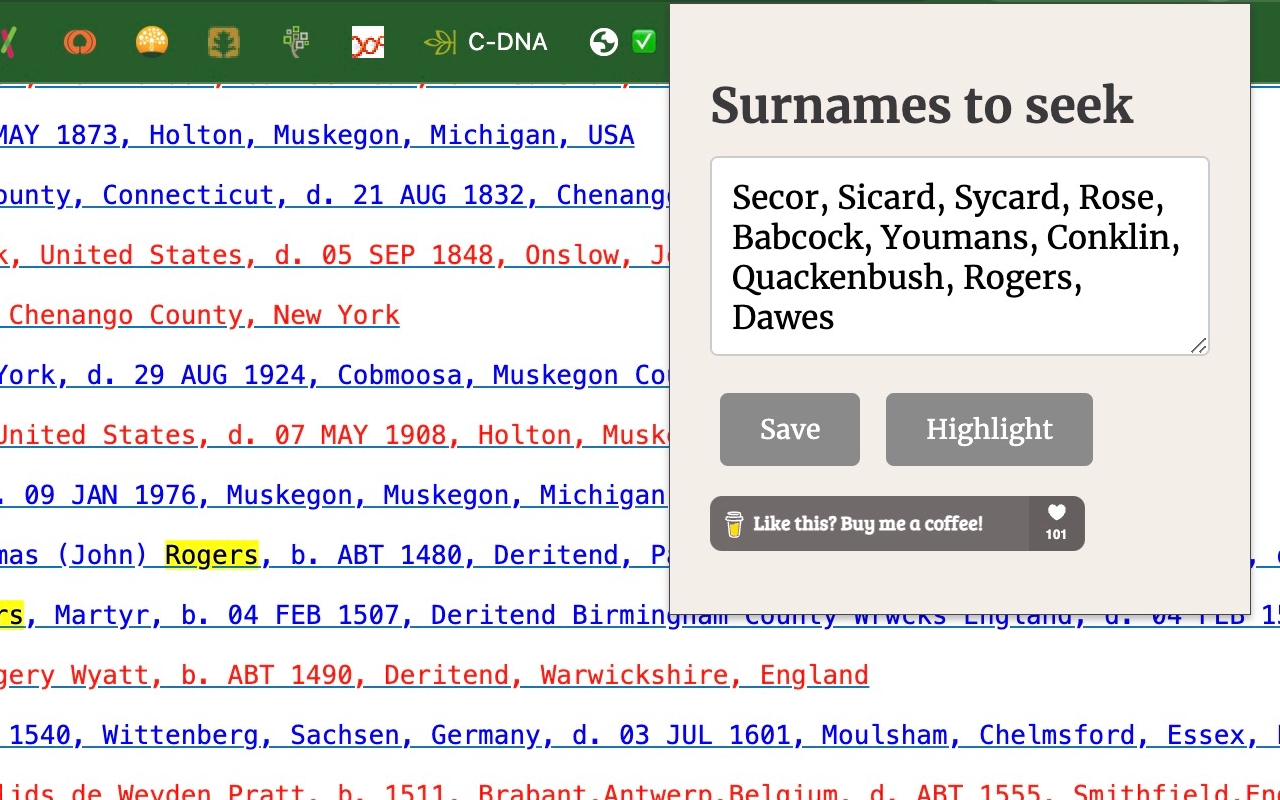Click inside the surnames text area
Image resolution: width=1280 pixels, height=800 pixels.
[958, 255]
